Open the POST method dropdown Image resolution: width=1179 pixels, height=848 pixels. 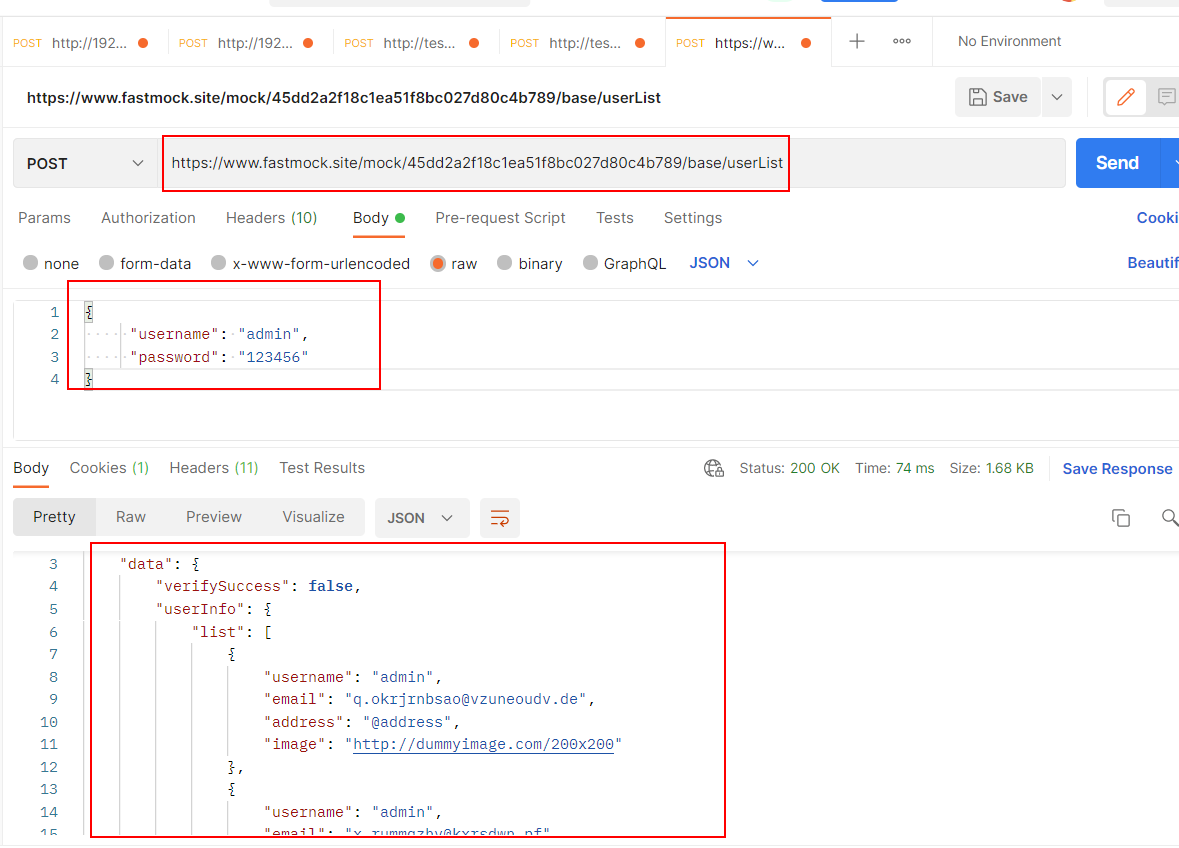click(85, 163)
